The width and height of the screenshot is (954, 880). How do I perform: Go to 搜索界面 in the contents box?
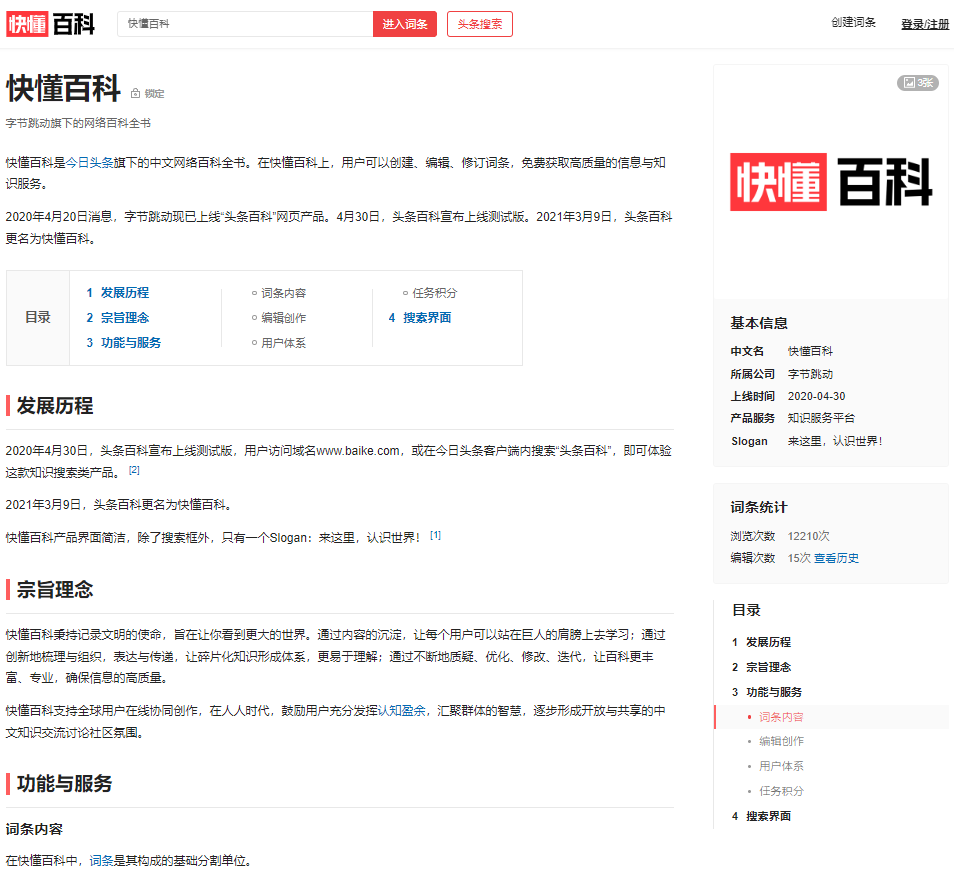coord(427,318)
